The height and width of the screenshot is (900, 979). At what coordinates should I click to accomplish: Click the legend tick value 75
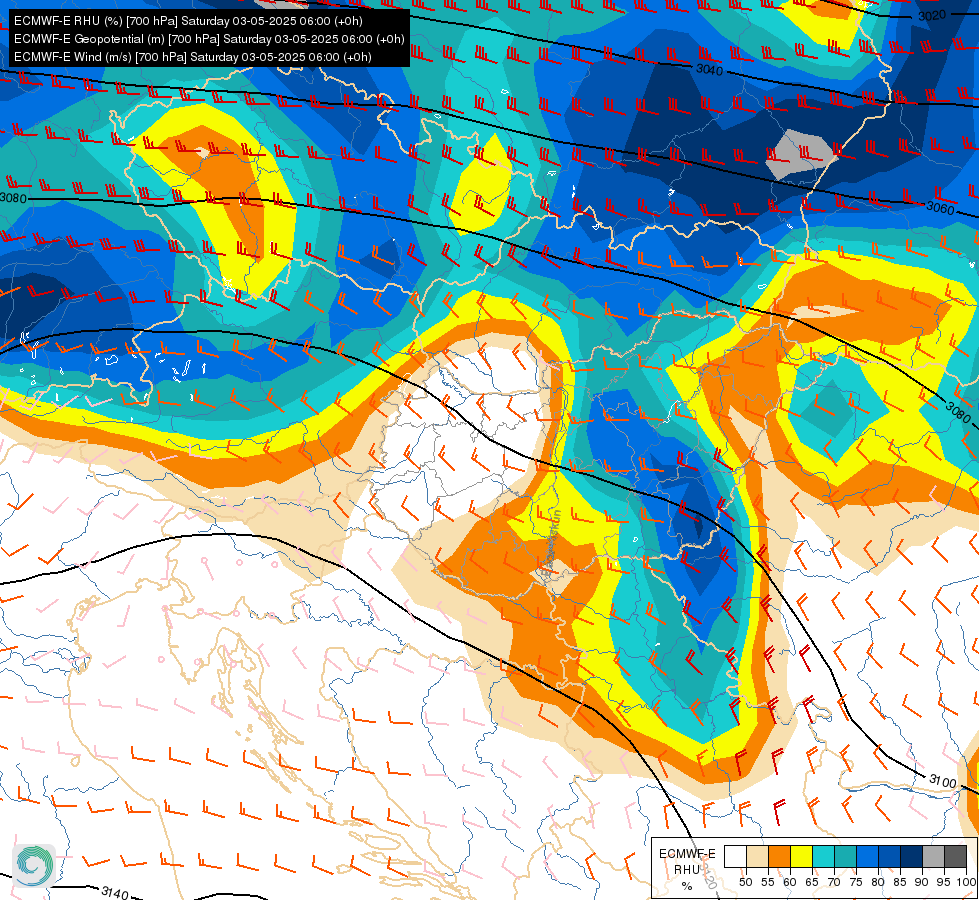(856, 883)
